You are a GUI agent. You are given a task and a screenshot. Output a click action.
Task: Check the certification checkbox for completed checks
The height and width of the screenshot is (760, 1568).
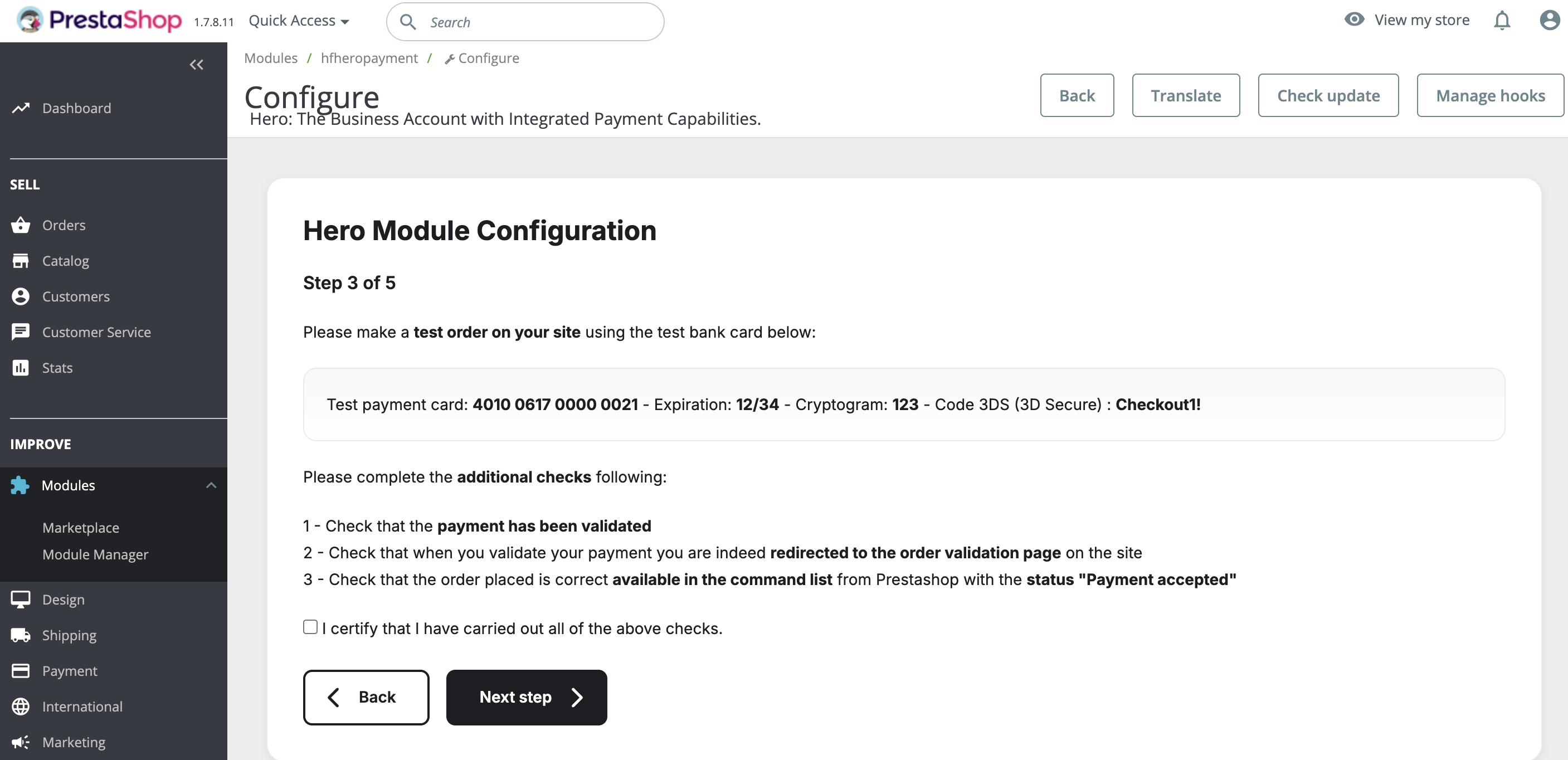(310, 627)
